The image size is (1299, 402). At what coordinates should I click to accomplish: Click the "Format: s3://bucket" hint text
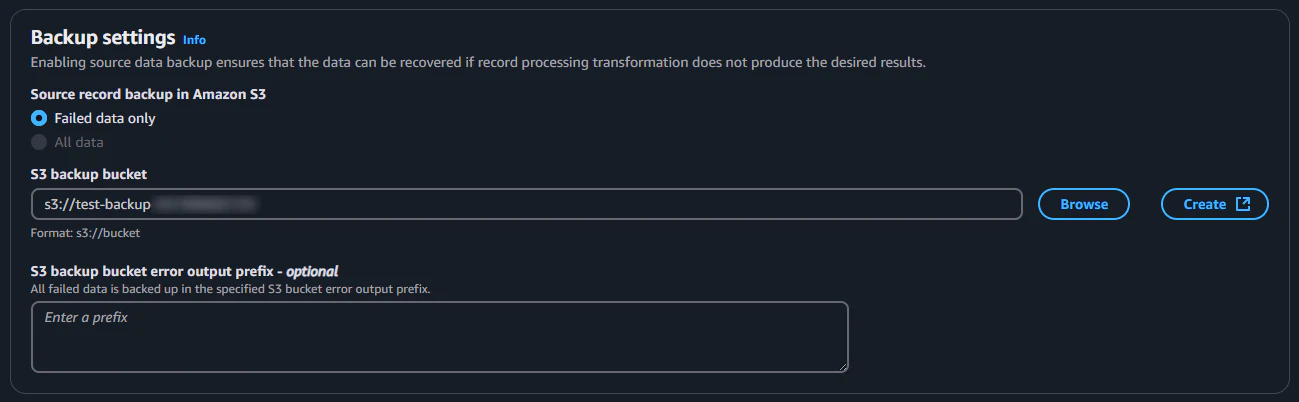(x=85, y=233)
